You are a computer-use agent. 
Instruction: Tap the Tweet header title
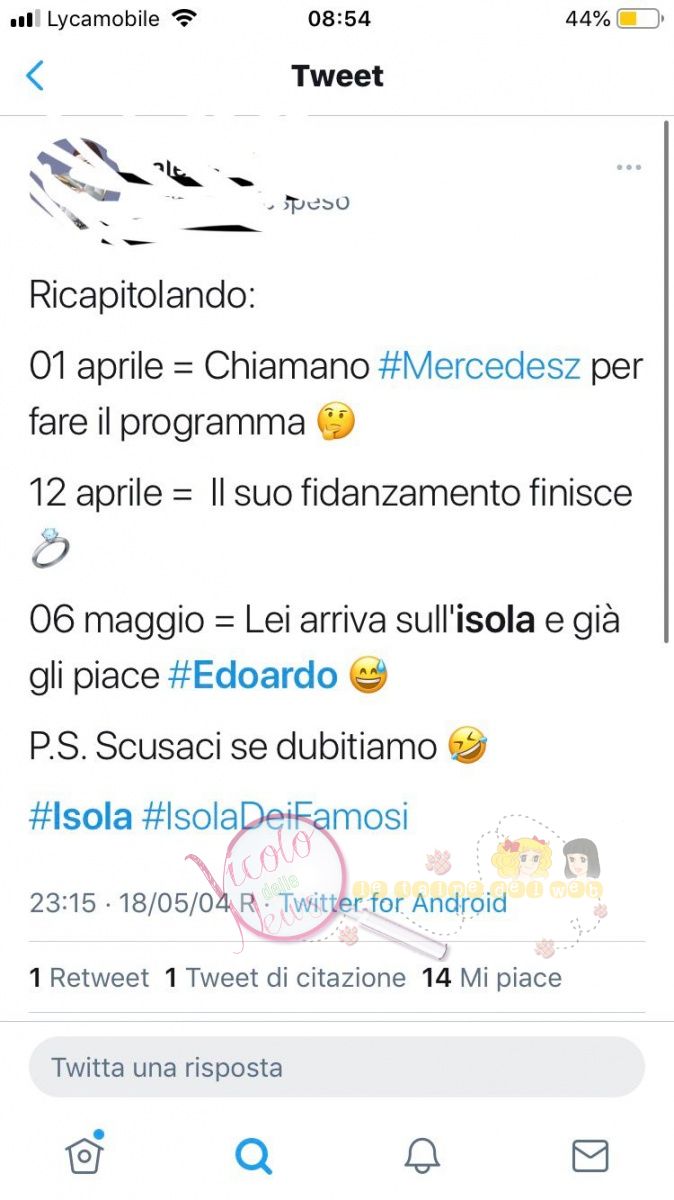click(337, 76)
